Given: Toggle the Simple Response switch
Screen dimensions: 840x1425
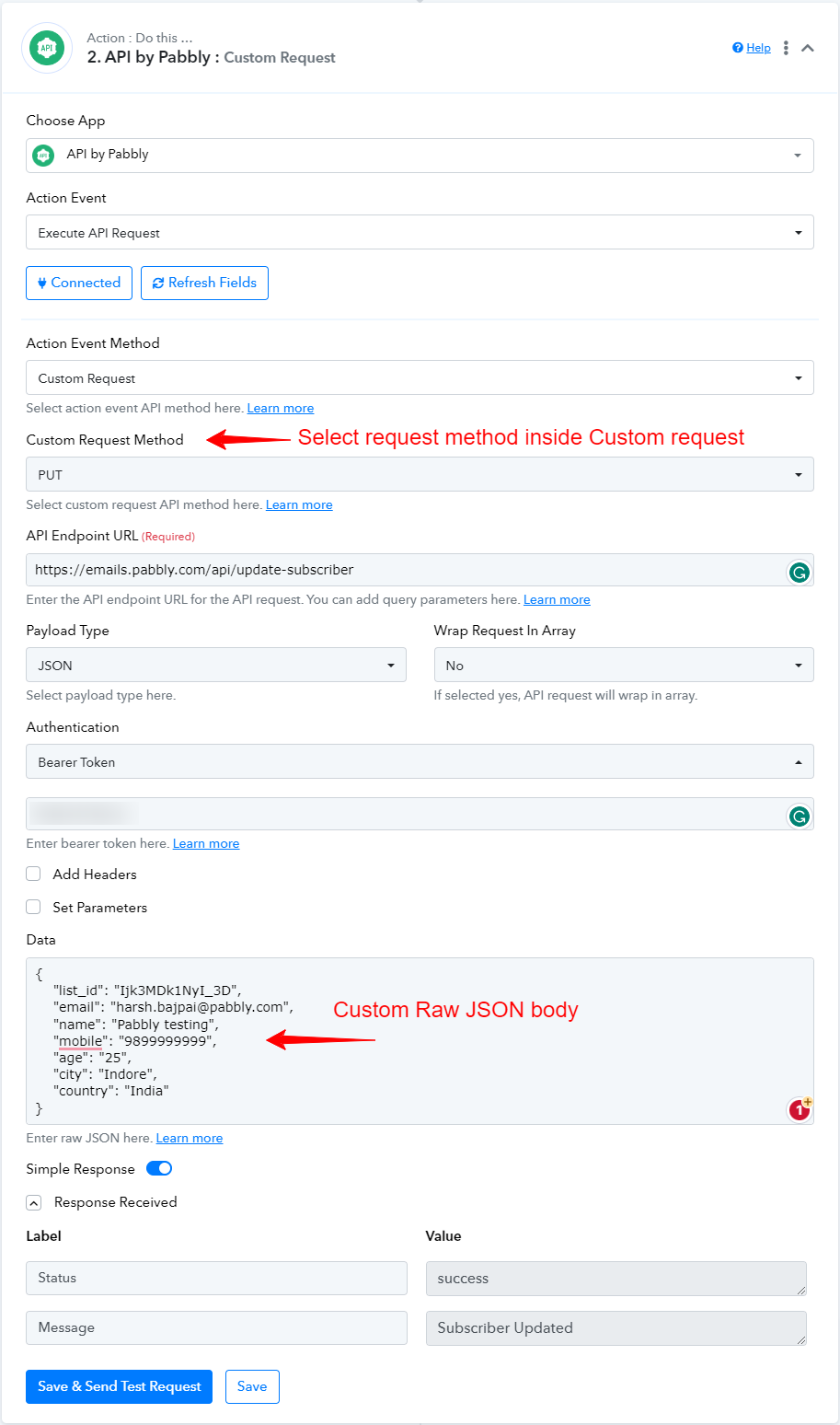Looking at the screenshot, I should click(159, 1168).
